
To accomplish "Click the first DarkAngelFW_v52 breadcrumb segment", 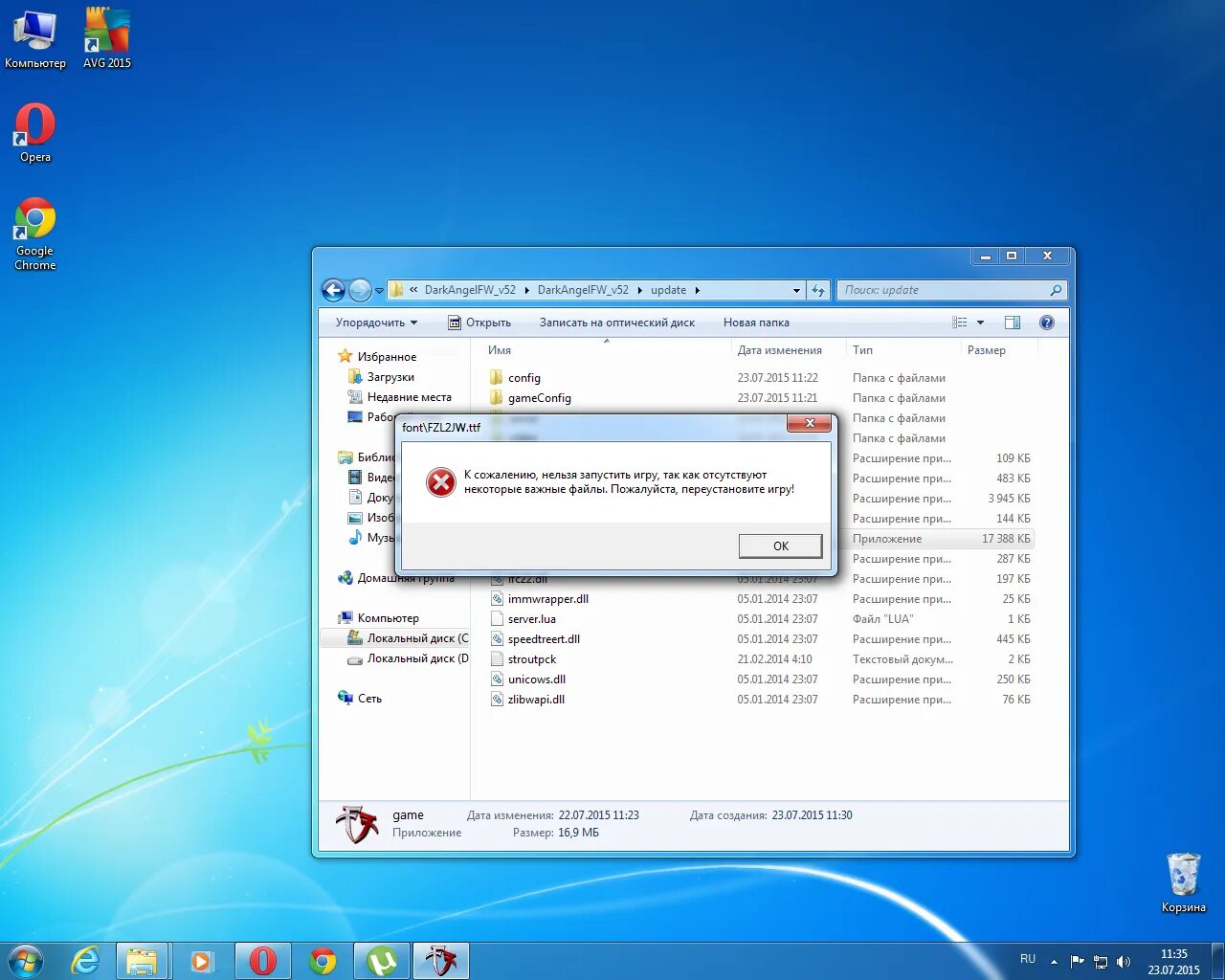I will pyautogui.click(x=470, y=290).
